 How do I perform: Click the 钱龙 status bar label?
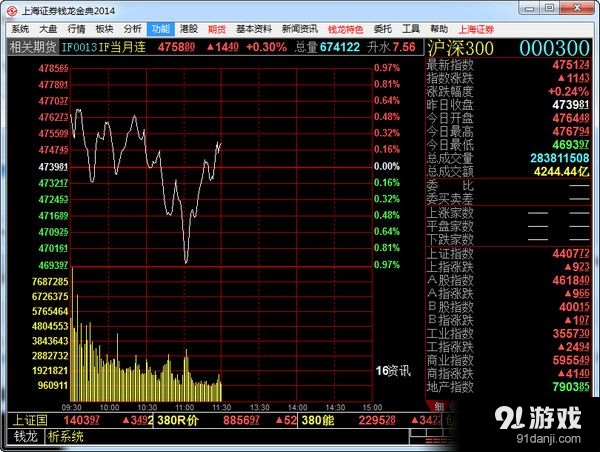(x=26, y=436)
